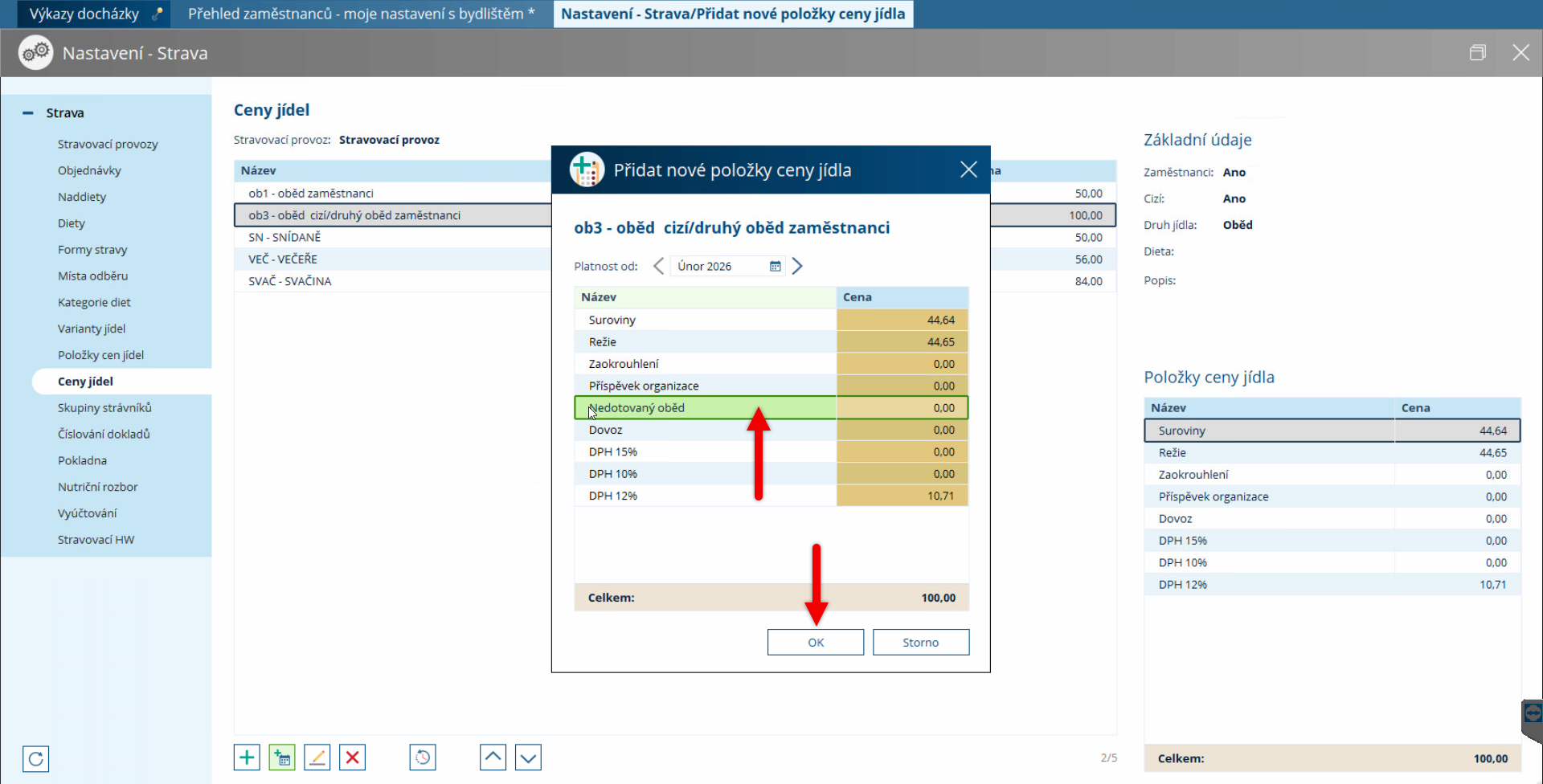The image size is (1543, 784).
Task: Cancel dialog with Storno button
Action: click(x=921, y=643)
